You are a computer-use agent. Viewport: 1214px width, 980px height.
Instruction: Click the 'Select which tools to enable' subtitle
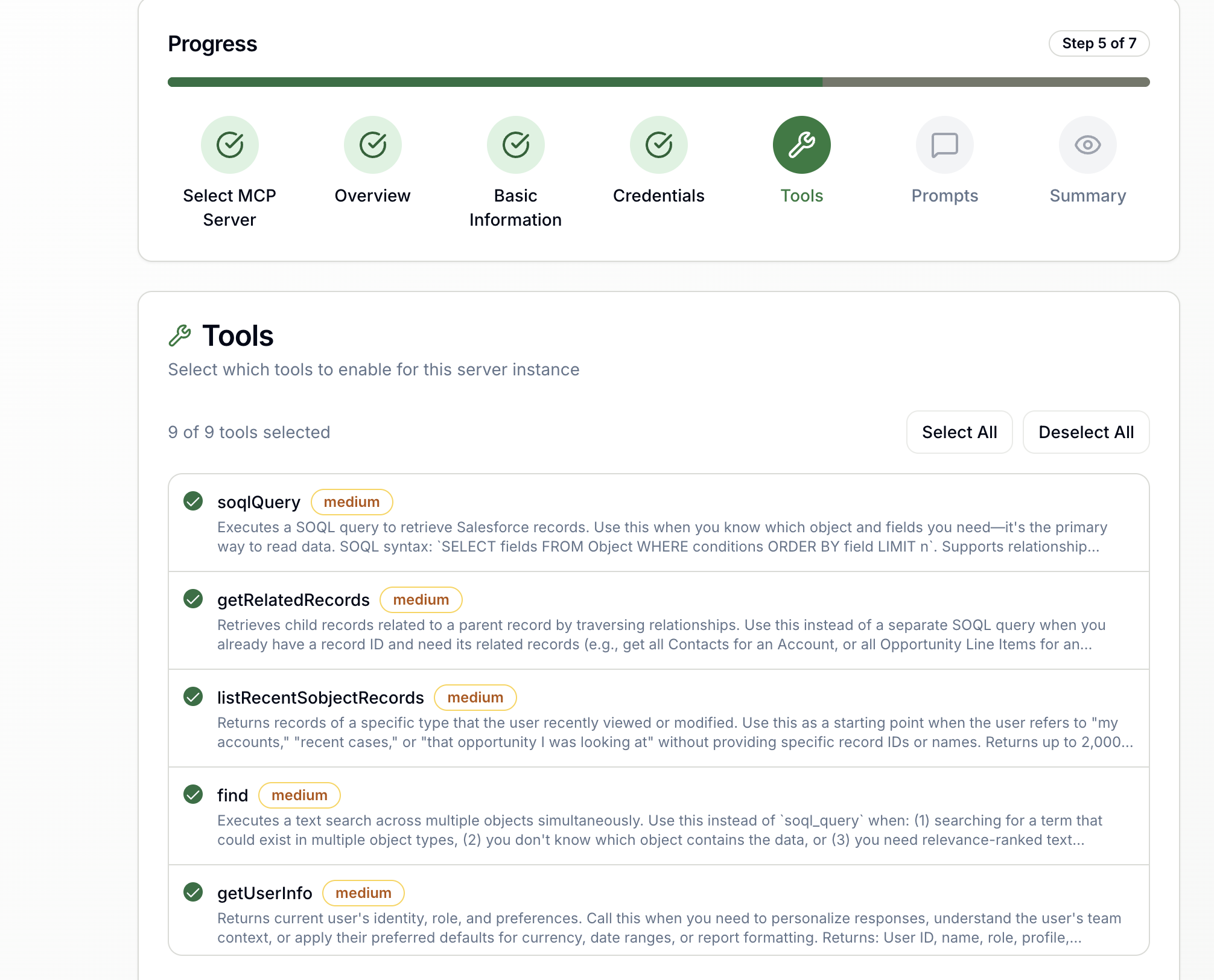tap(373, 369)
